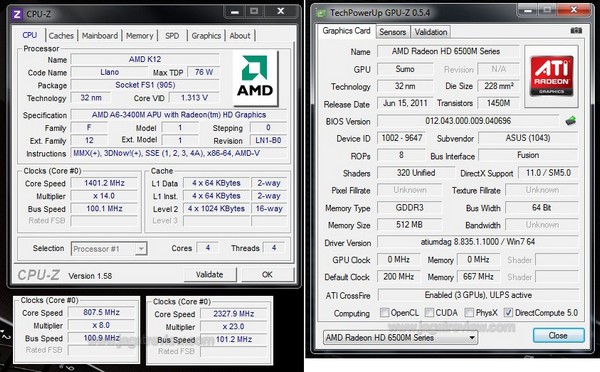Open the Mainboard tab in CPU-Z
600x372 pixels.
point(100,36)
